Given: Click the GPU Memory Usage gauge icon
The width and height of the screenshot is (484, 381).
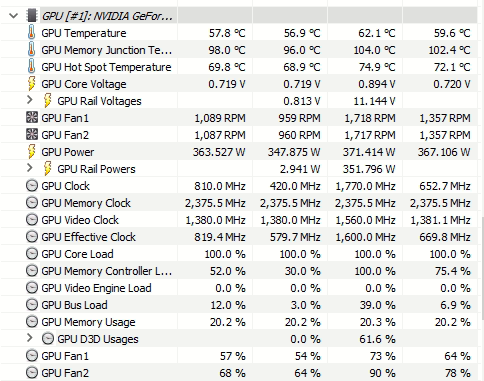Looking at the screenshot, I should [32, 322].
